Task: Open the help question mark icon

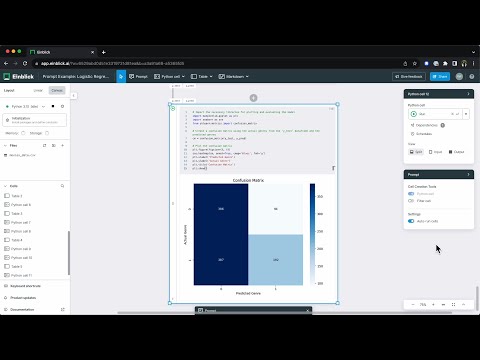Action: pyautogui.click(x=472, y=77)
